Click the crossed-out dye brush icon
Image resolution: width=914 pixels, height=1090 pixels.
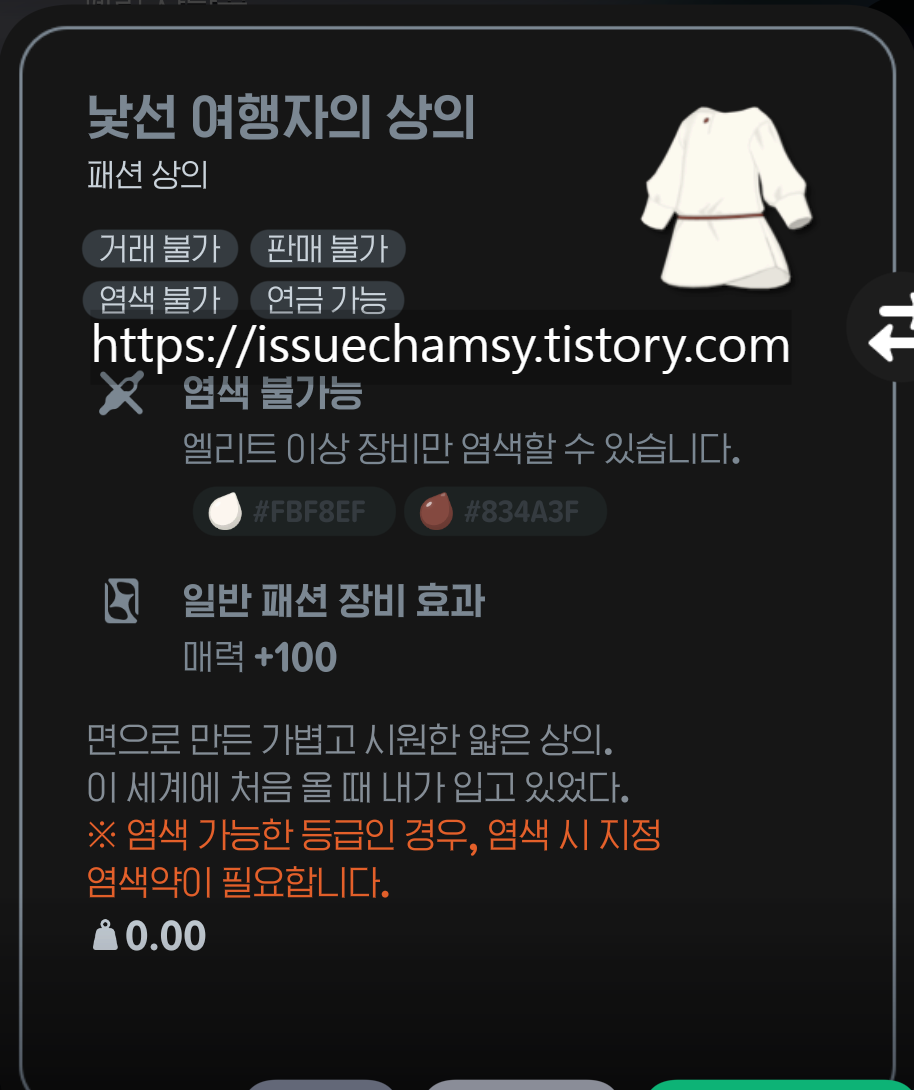coord(121,393)
